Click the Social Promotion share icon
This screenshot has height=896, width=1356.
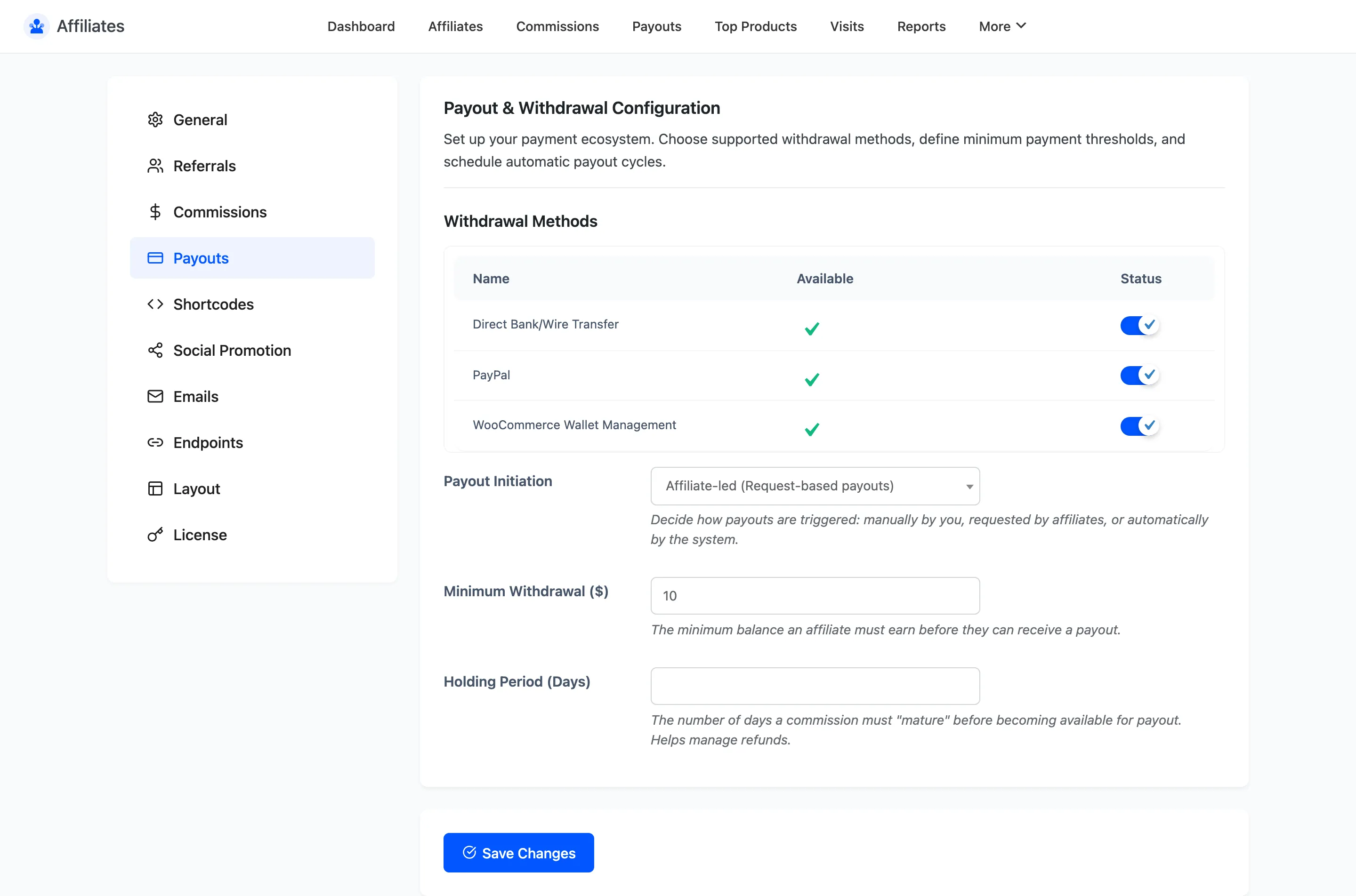[x=155, y=350]
